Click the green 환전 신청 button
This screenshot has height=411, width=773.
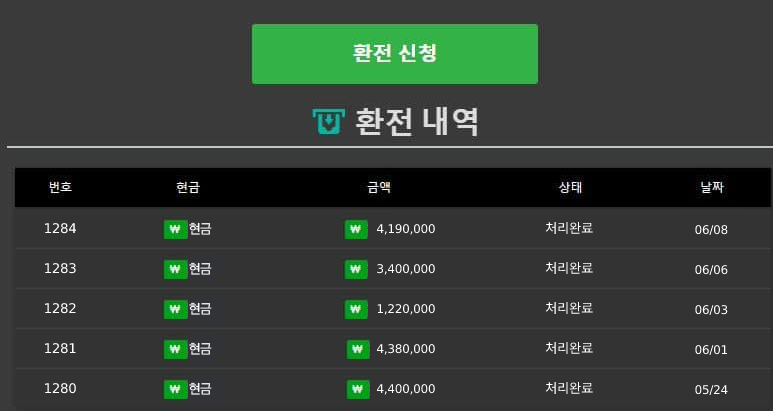tap(394, 54)
